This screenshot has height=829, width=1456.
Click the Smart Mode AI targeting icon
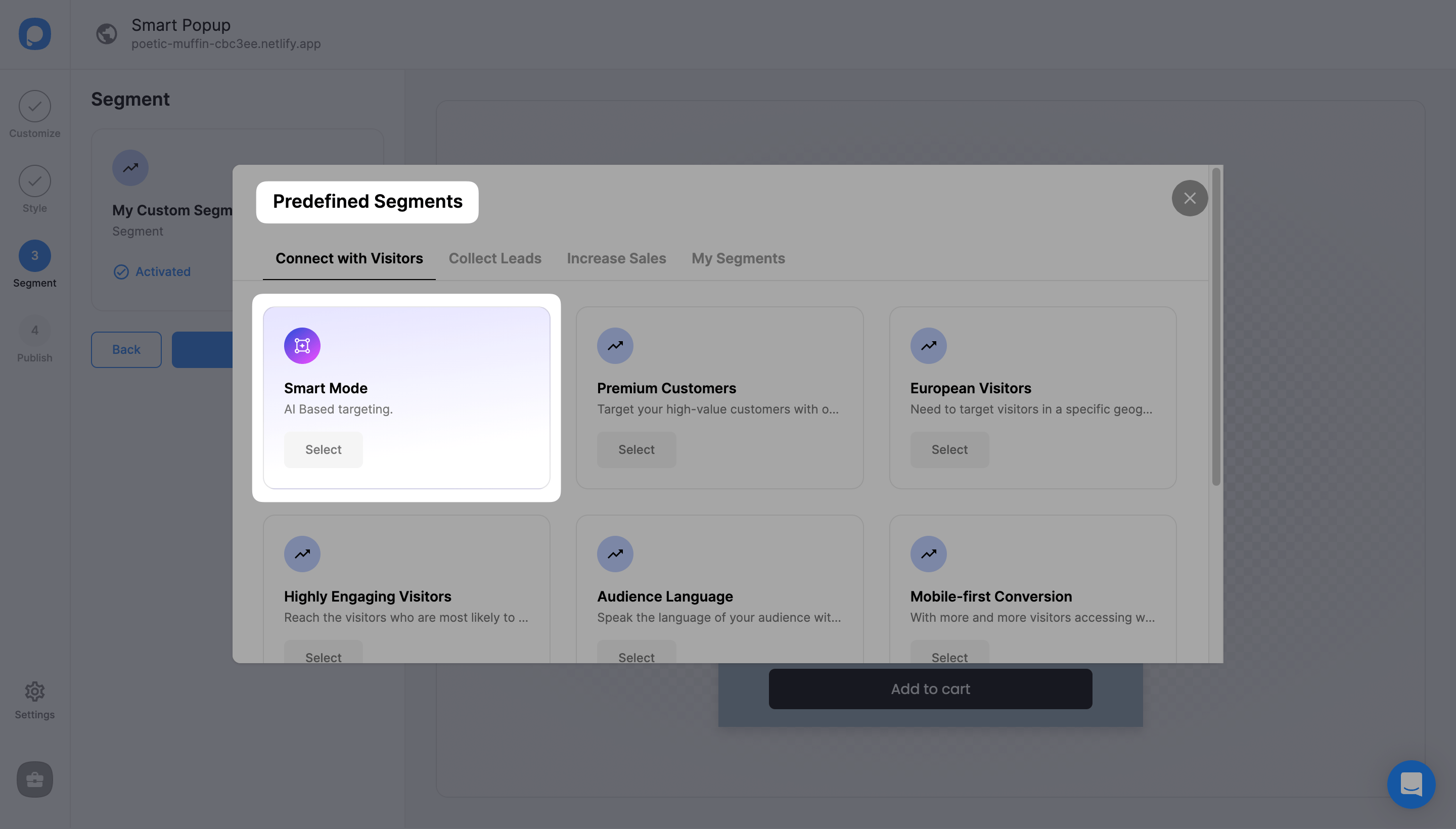[302, 345]
